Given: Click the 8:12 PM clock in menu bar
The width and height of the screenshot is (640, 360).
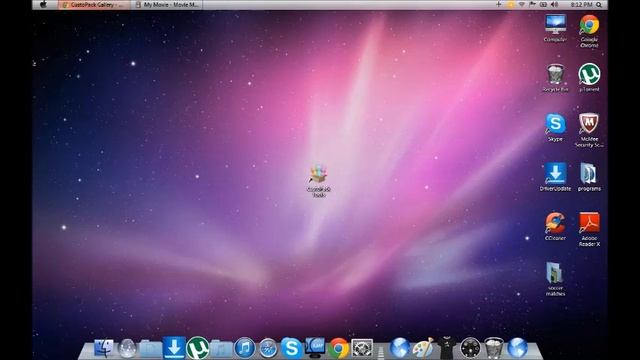Looking at the screenshot, I should click(x=581, y=5).
